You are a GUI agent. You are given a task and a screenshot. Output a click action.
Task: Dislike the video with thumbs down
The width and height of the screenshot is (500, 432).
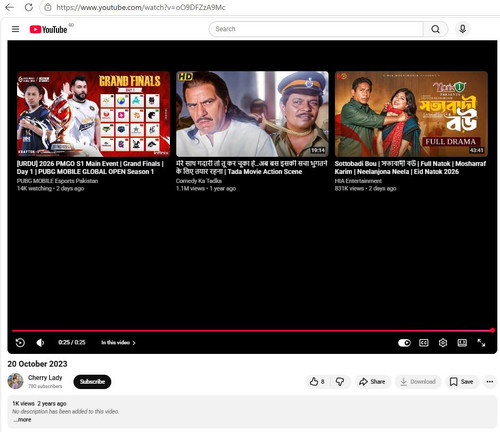340,382
